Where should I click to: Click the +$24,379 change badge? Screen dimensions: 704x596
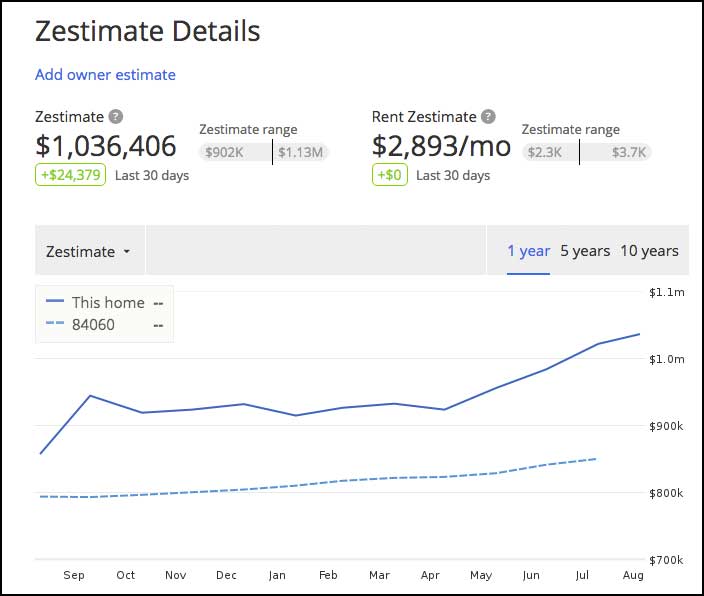coord(70,175)
